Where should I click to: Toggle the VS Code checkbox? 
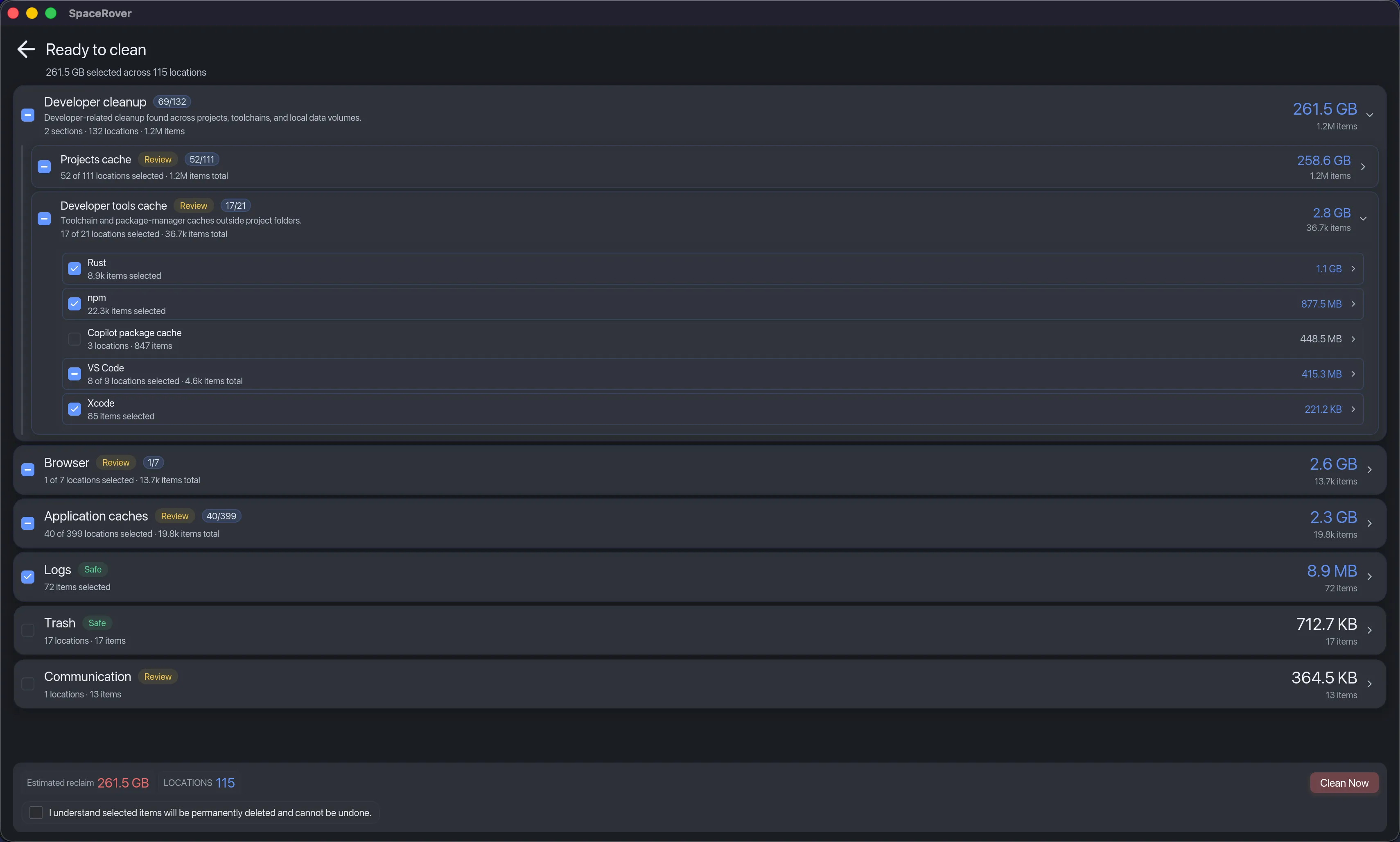coord(74,374)
